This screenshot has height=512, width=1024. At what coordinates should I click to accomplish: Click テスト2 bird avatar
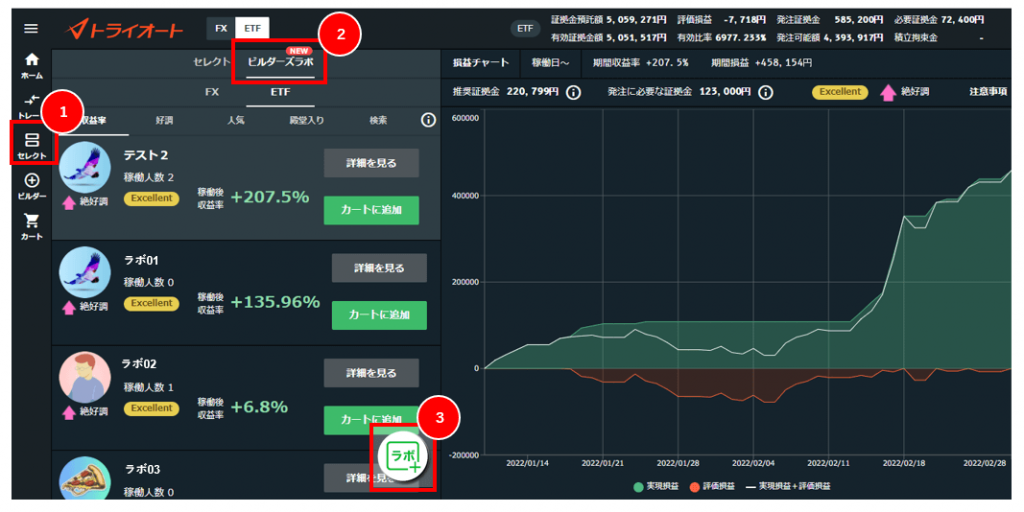coord(85,167)
